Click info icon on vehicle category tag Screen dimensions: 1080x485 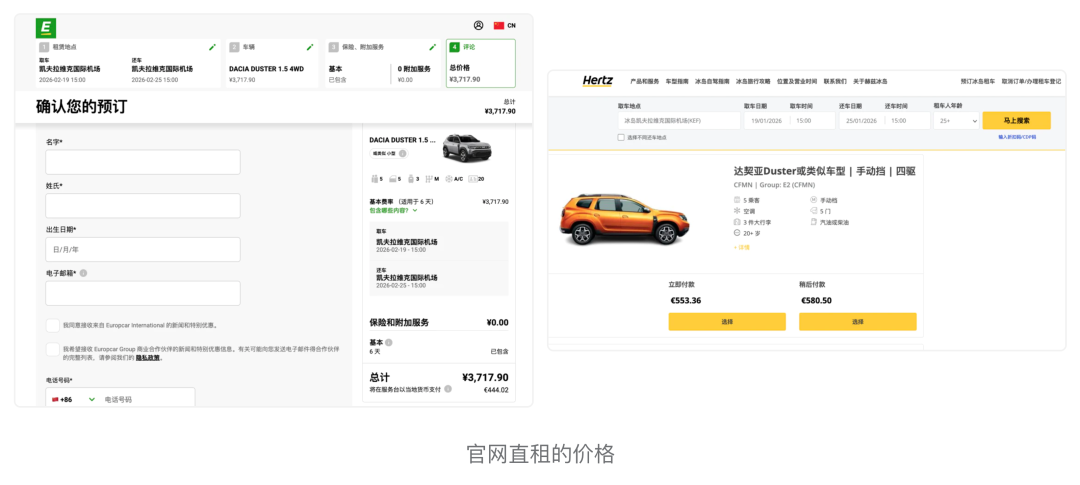403,154
